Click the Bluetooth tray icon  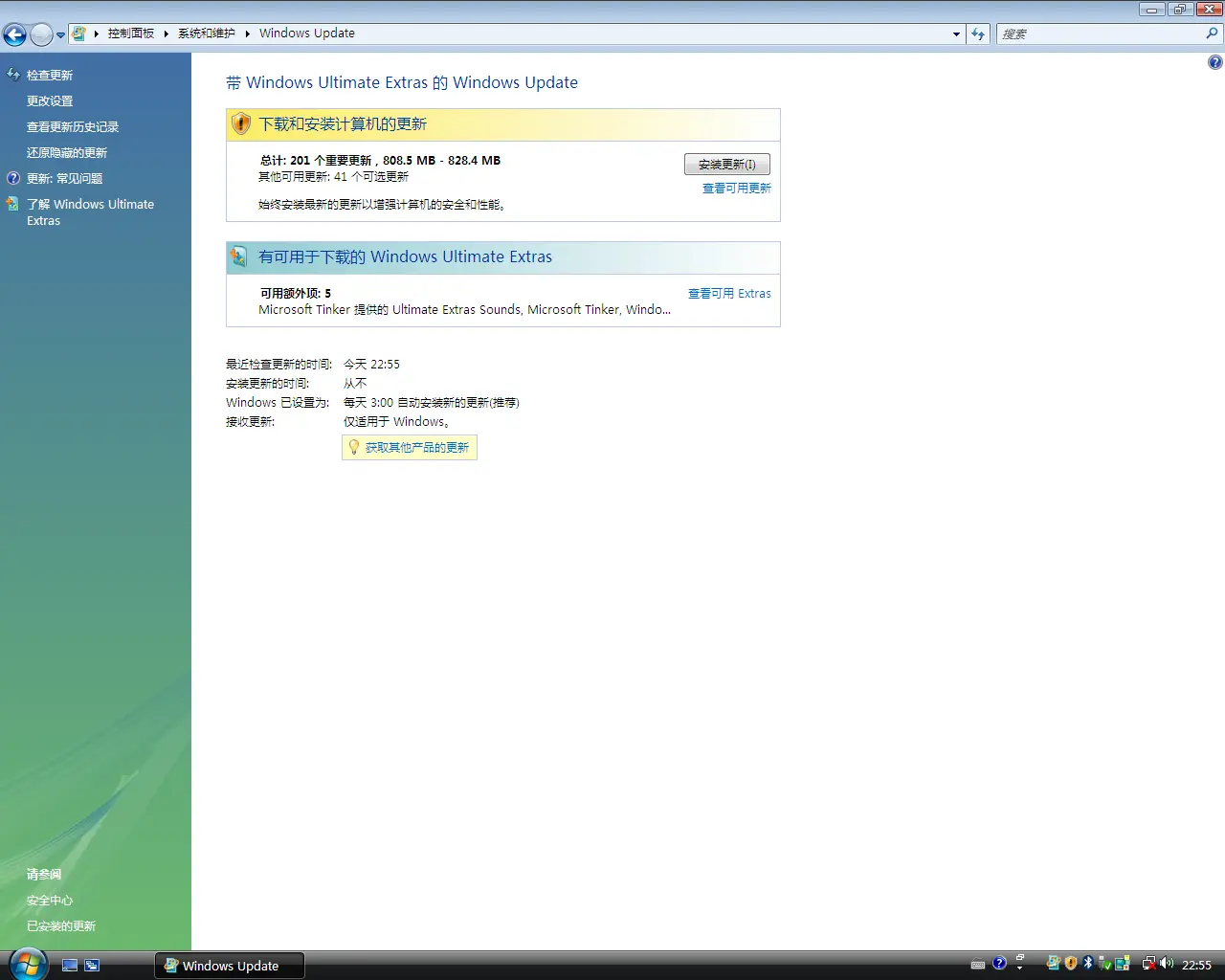pyautogui.click(x=1088, y=964)
